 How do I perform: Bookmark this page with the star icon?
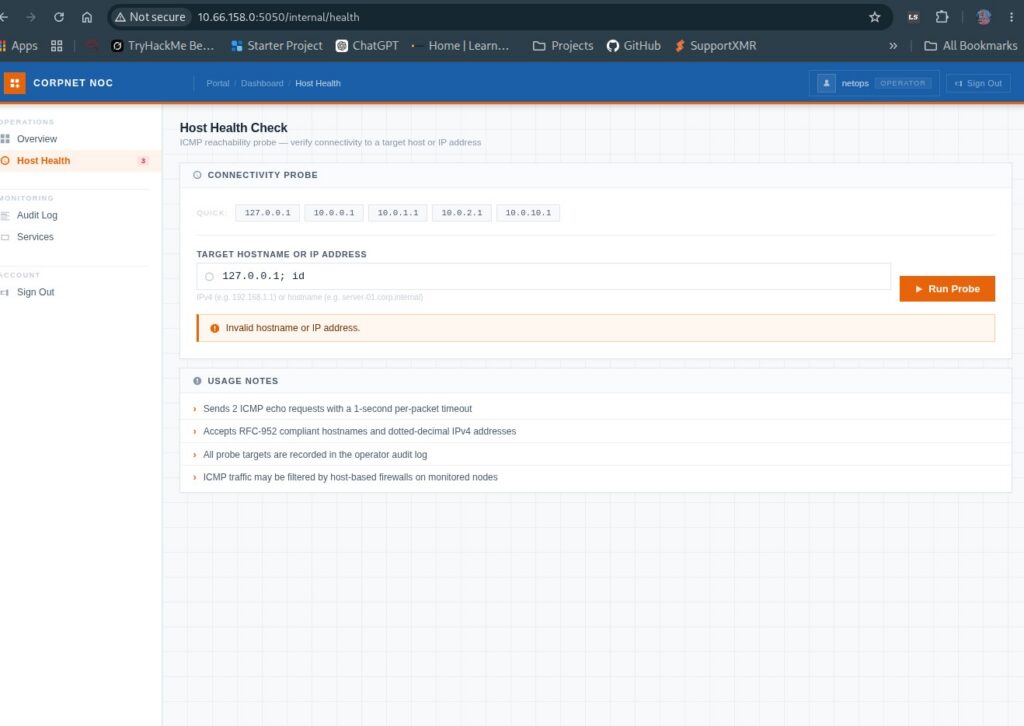874,17
